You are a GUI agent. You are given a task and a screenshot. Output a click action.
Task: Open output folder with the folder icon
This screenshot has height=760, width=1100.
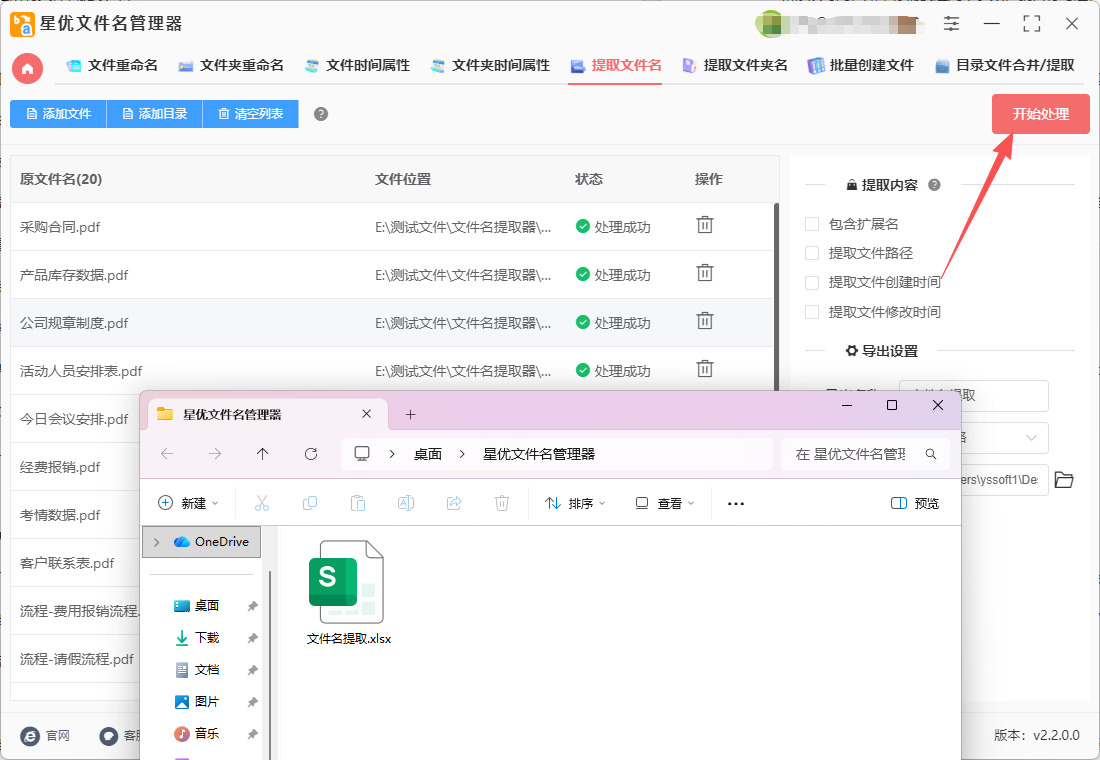[1064, 481]
